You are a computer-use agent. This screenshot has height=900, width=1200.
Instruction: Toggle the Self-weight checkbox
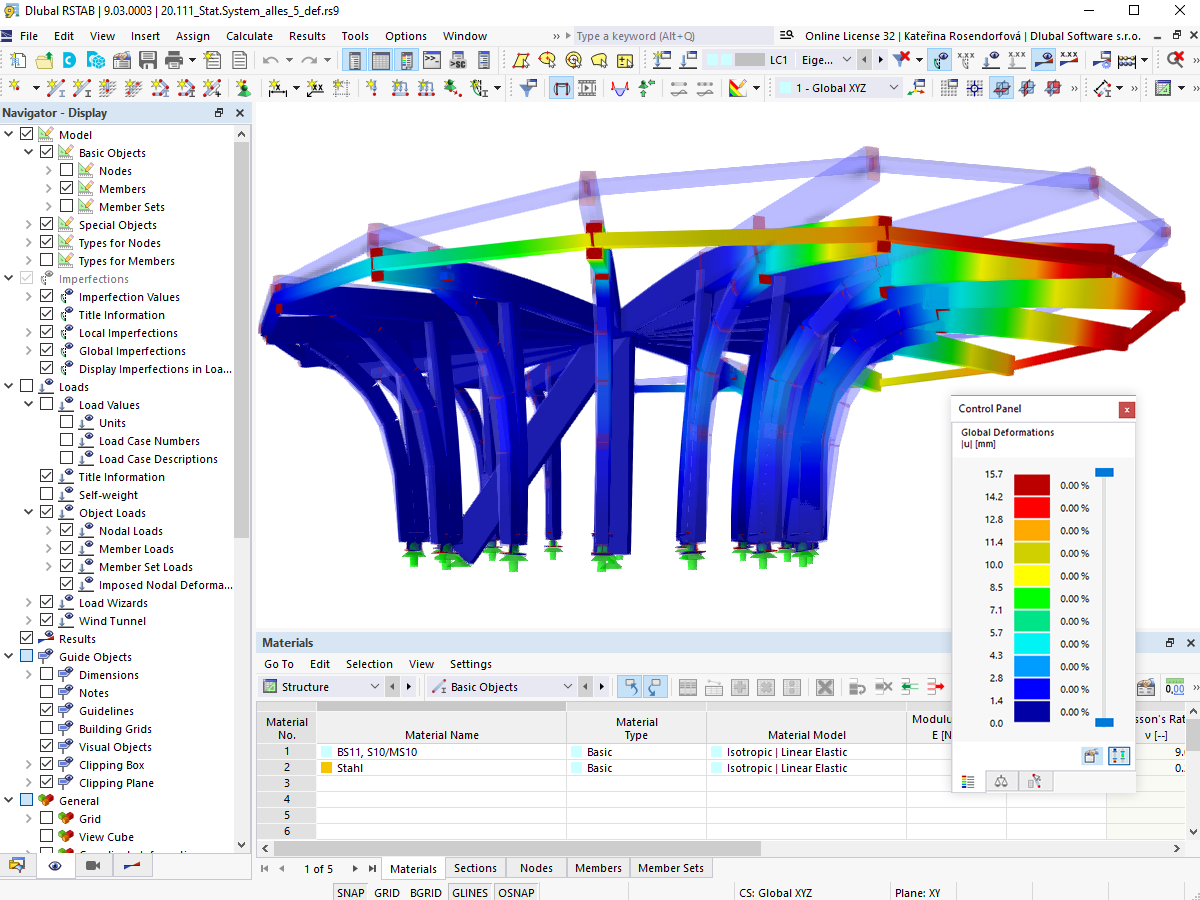(47, 495)
